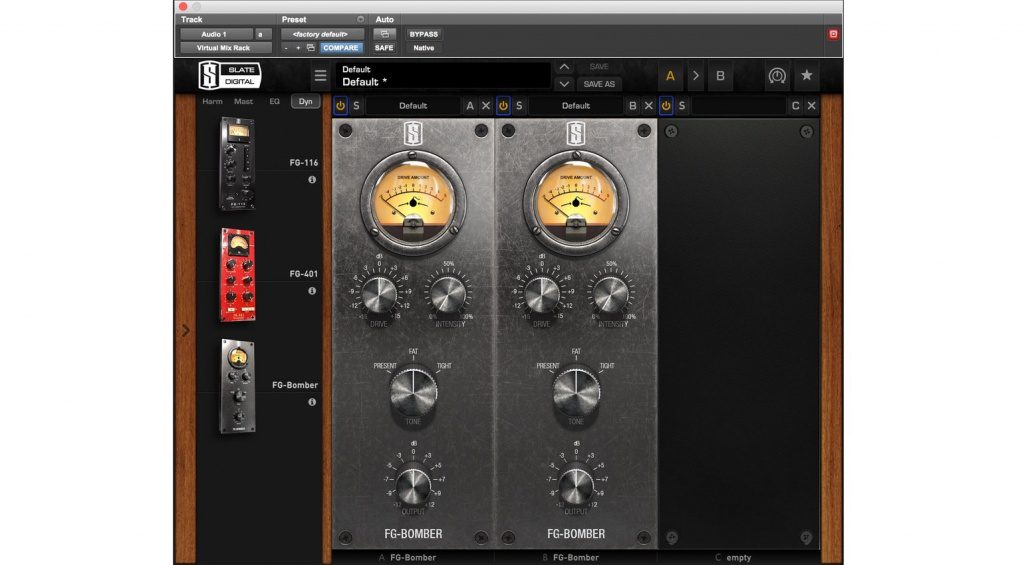Click slot A Output knob
The image size is (1024, 565).
413,487
